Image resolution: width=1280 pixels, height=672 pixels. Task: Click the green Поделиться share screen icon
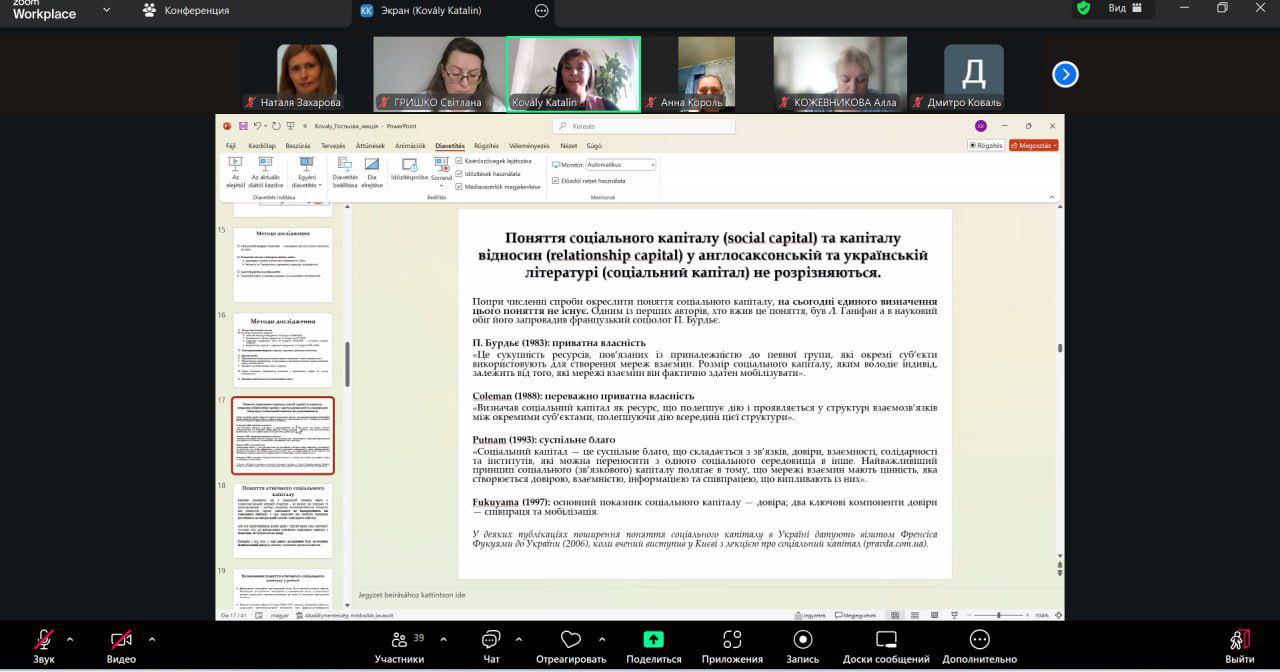coord(653,640)
